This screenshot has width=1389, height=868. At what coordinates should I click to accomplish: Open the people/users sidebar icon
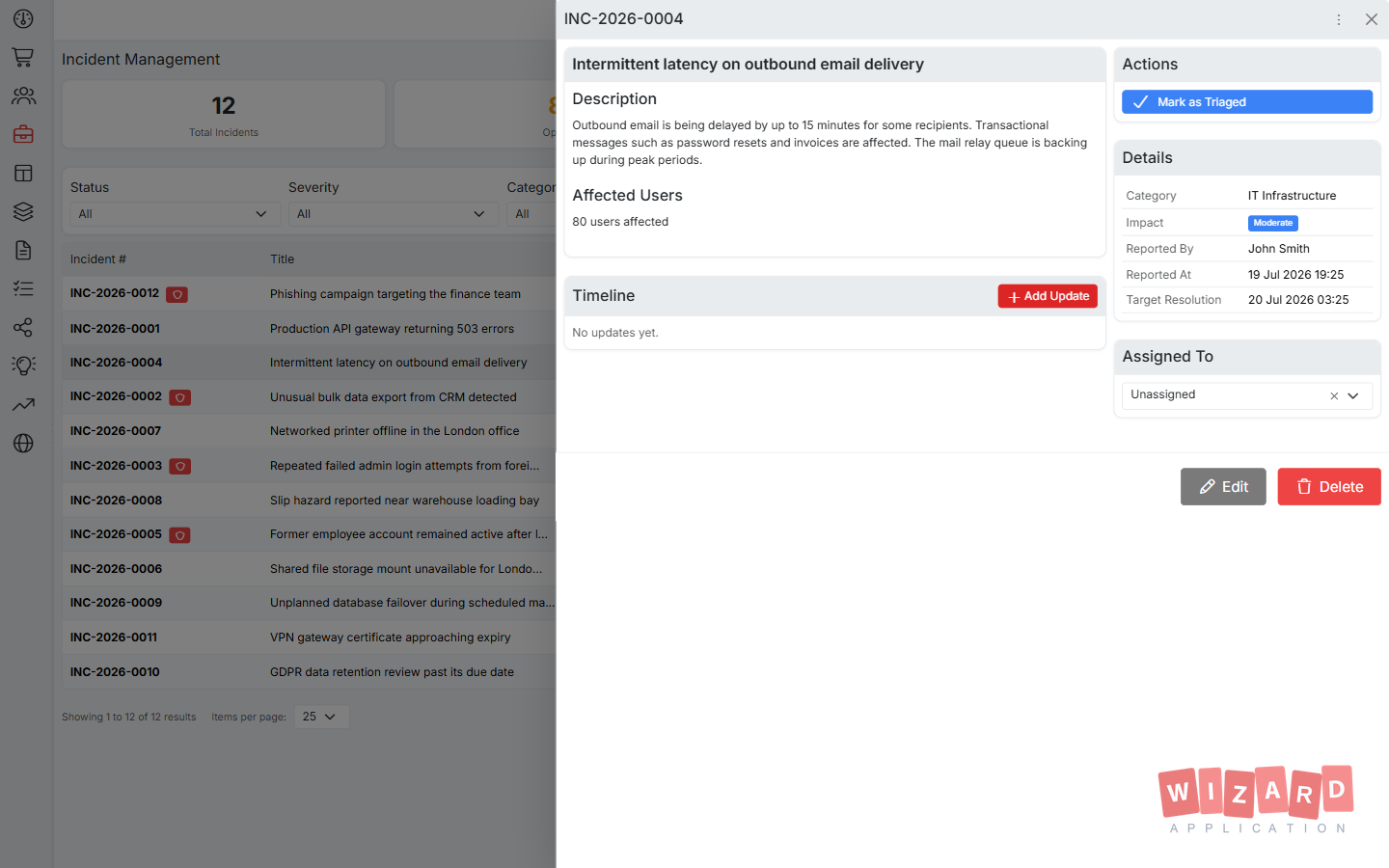tap(23, 95)
